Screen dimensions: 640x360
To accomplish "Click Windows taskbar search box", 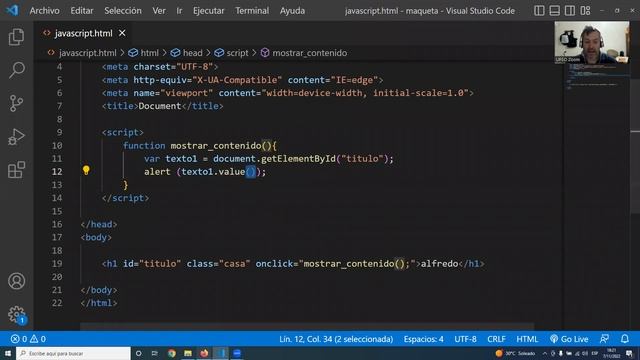I will click(x=73, y=353).
